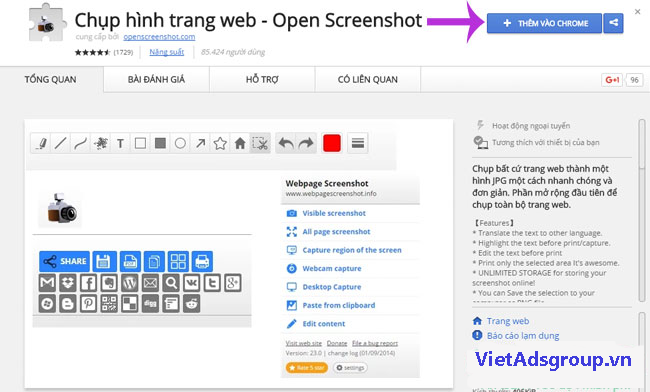The height and width of the screenshot is (392, 650).
Task: Select the spray scribble tool
Action: 100,143
